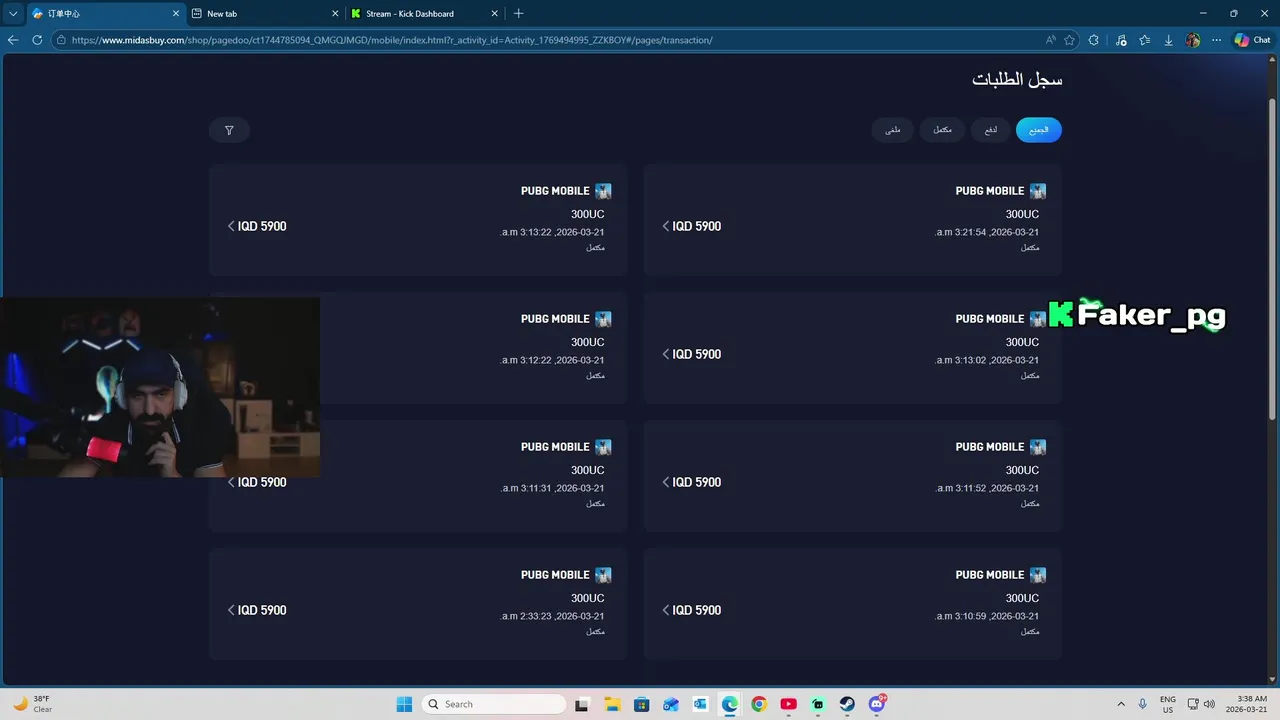Open Microsoft Store from taskbar
This screenshot has width=1280, height=720.
[x=641, y=704]
